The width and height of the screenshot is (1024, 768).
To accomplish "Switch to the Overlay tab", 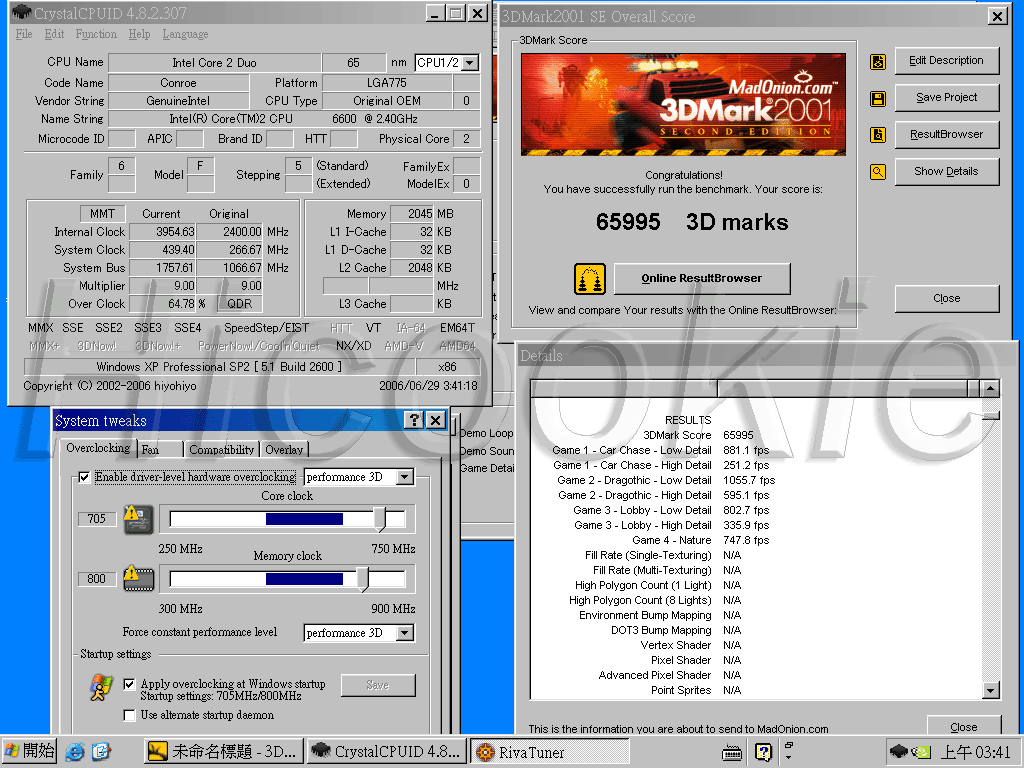I will 284,449.
